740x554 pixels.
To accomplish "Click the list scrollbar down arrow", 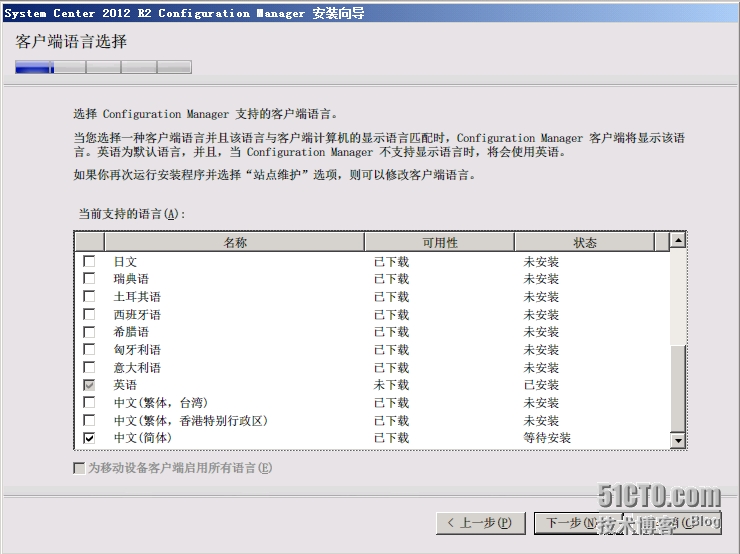I will pyautogui.click(x=678, y=441).
